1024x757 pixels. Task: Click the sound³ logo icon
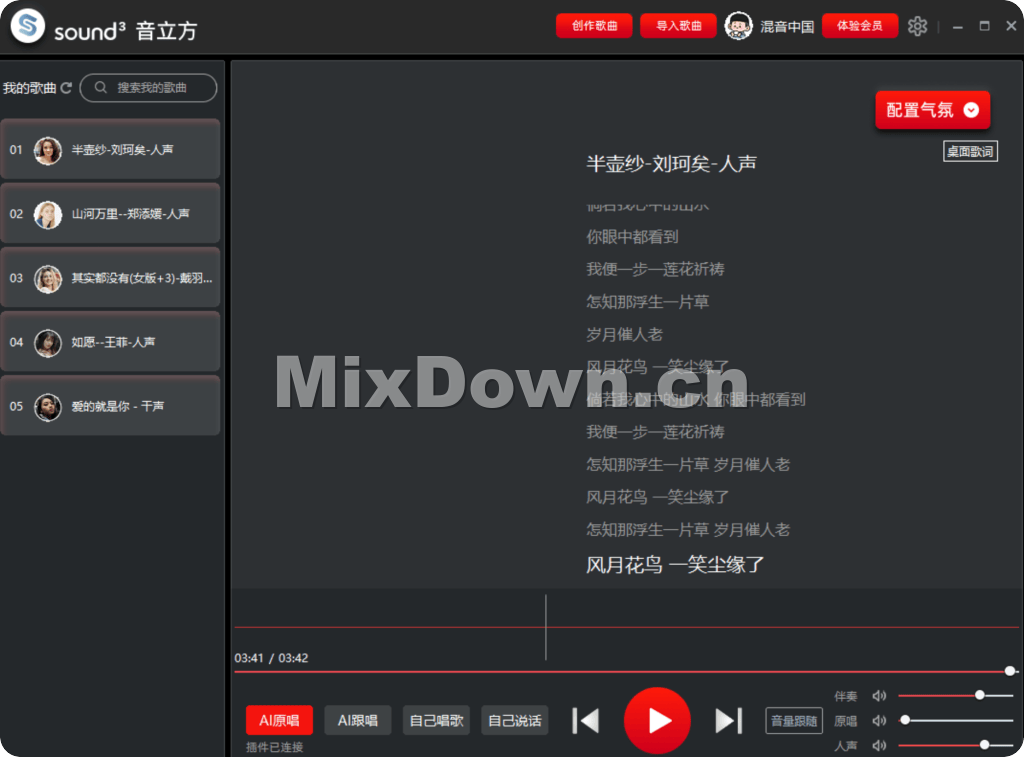[x=27, y=26]
